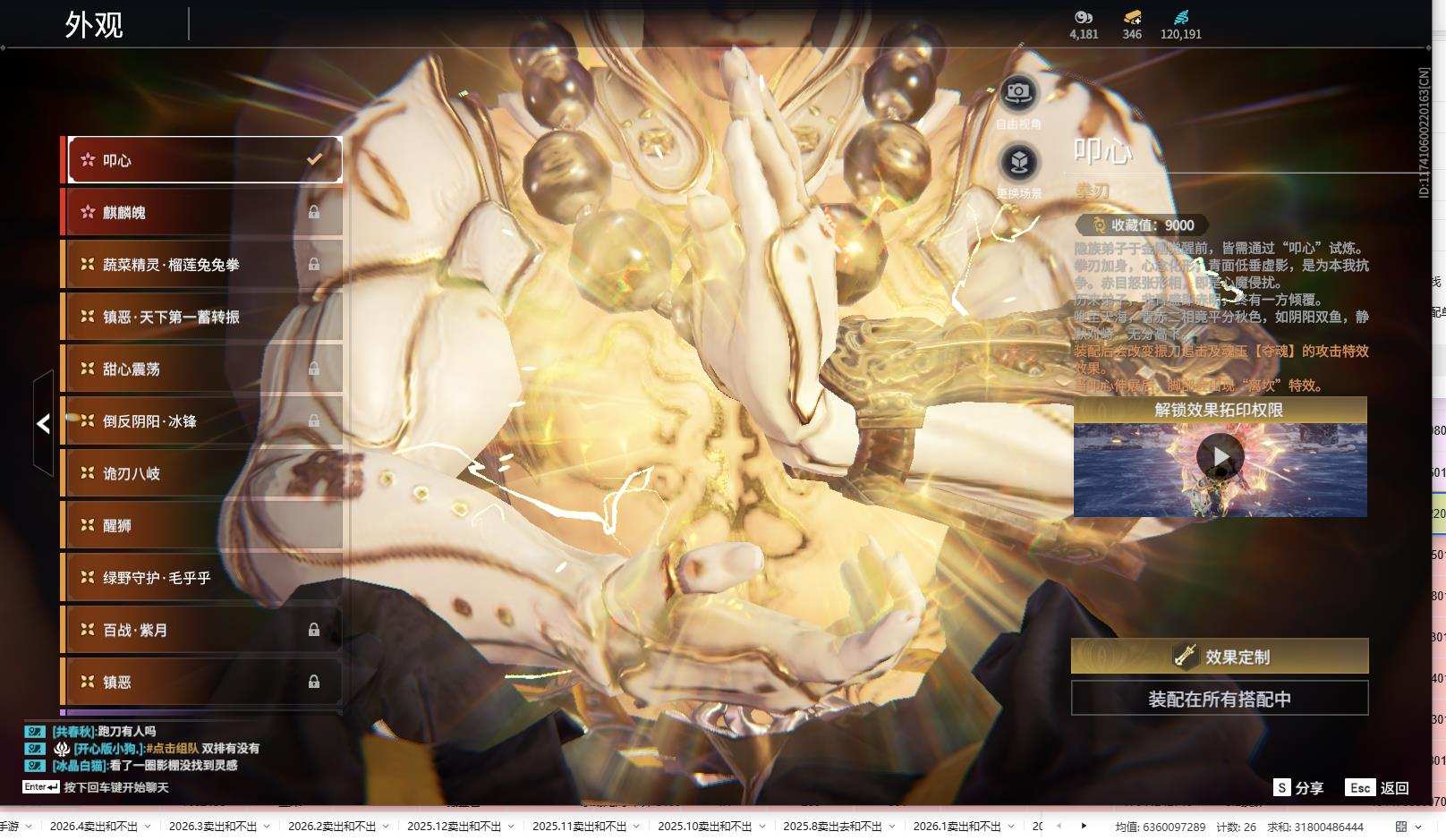Click the 外观 page title
Screen dimensions: 1446x840
pos(94,24)
